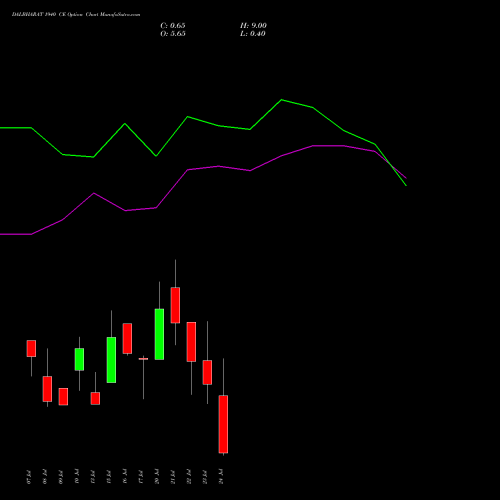Click the 'O: 5.65' open value
500x500 pixels.
coord(173,34)
